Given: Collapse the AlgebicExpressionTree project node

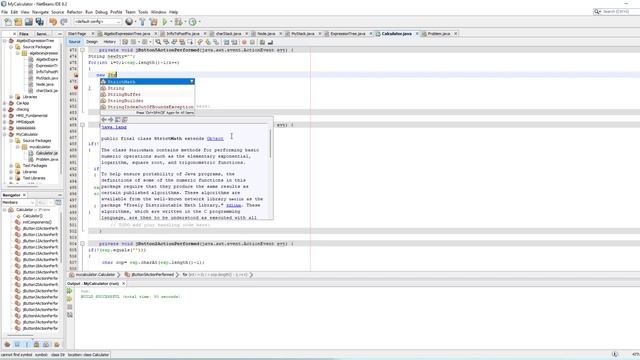Looking at the screenshot, I should 5,40.
